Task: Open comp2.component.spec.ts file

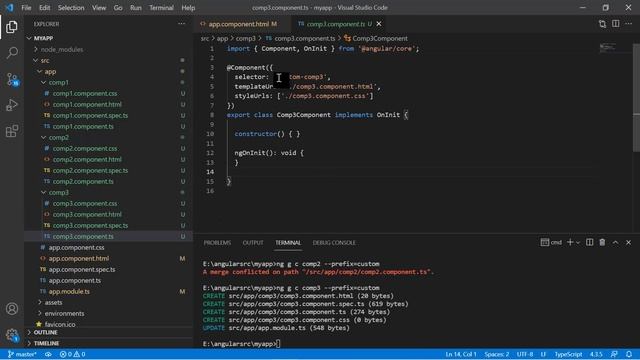Action: (x=90, y=171)
